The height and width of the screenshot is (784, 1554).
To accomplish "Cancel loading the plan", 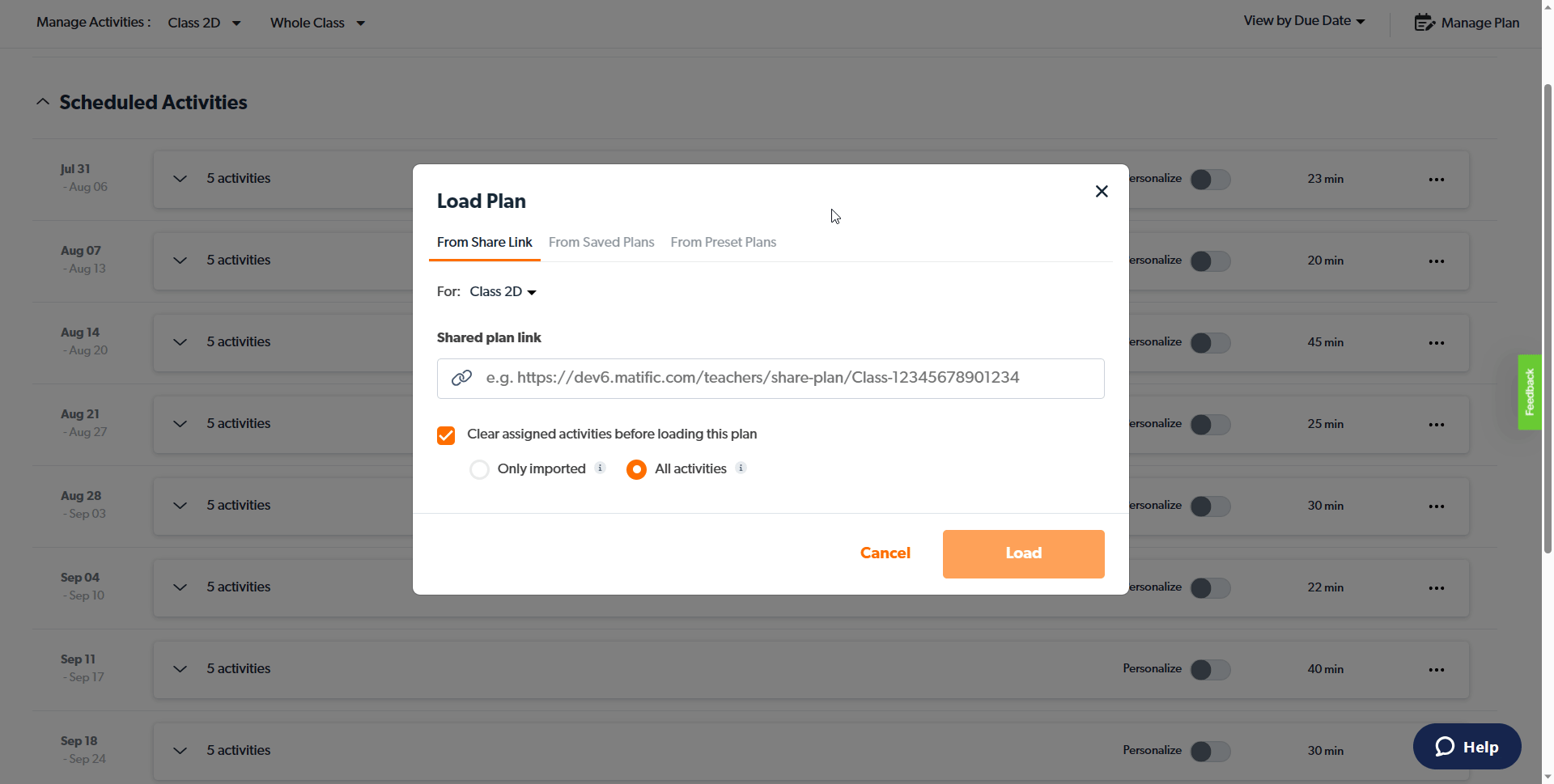I will point(885,553).
